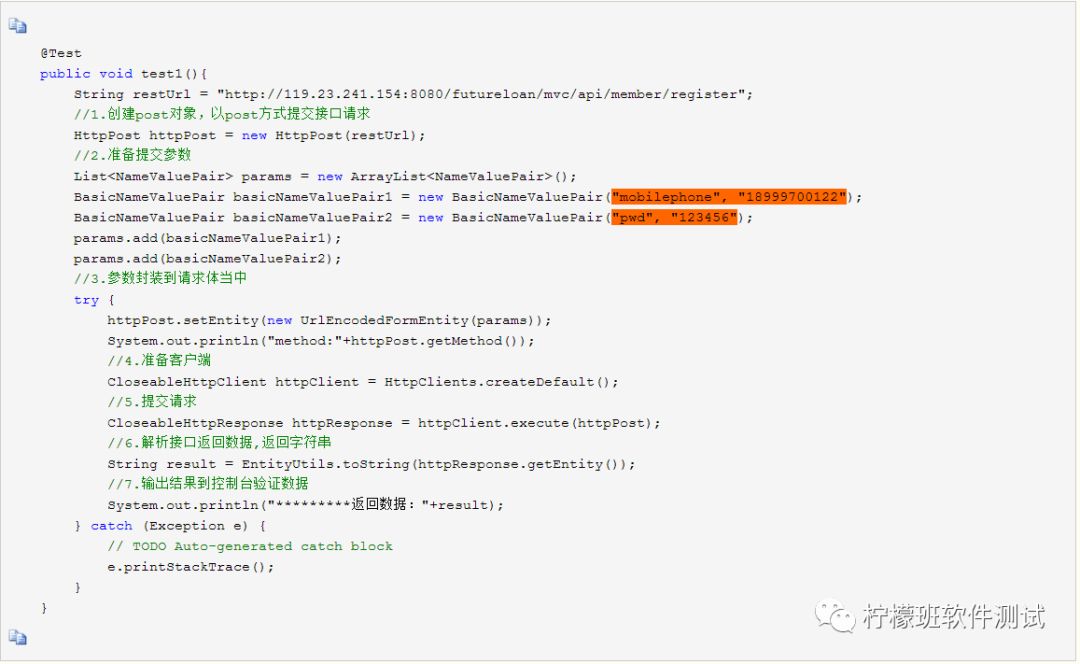The height and width of the screenshot is (664, 1080).
Task: Click the "params.add(basicNameValuePair1);" line
Action: click(207, 238)
